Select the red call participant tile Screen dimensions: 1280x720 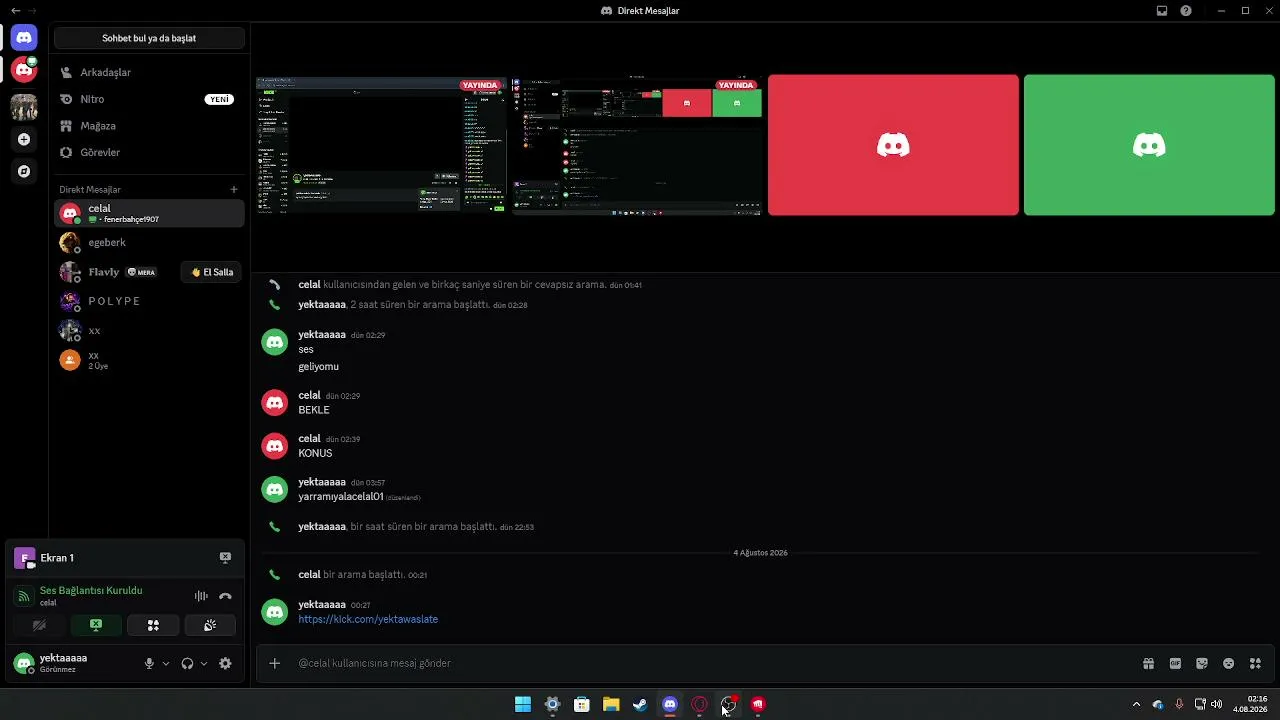point(893,145)
